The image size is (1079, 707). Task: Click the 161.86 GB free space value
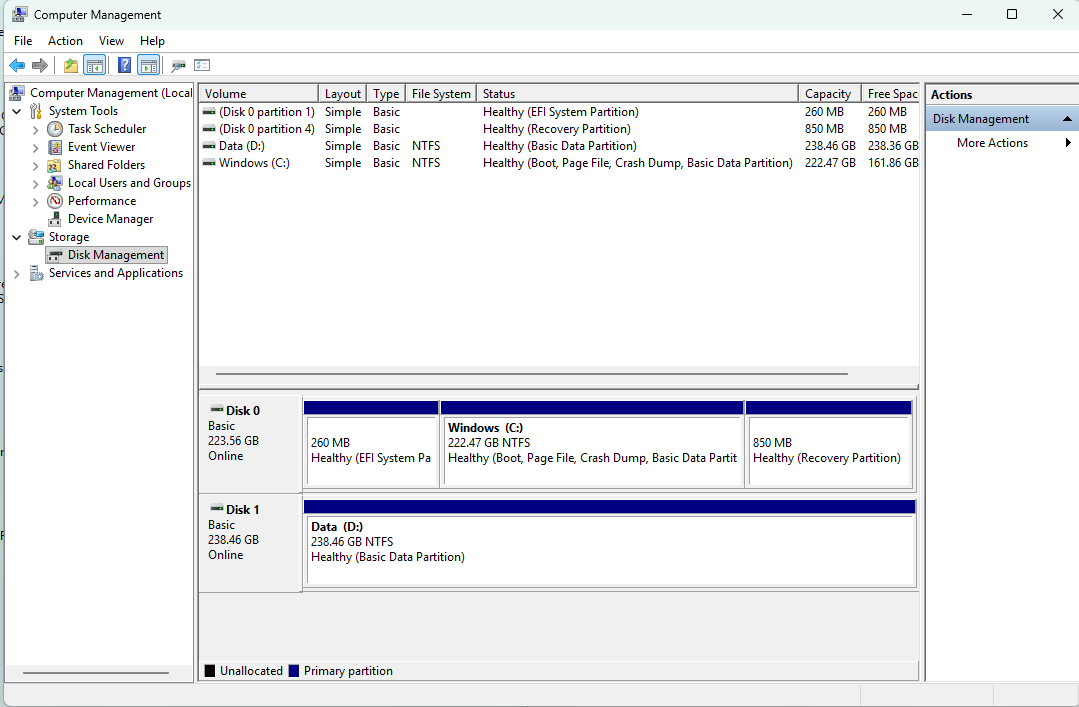(x=893, y=163)
